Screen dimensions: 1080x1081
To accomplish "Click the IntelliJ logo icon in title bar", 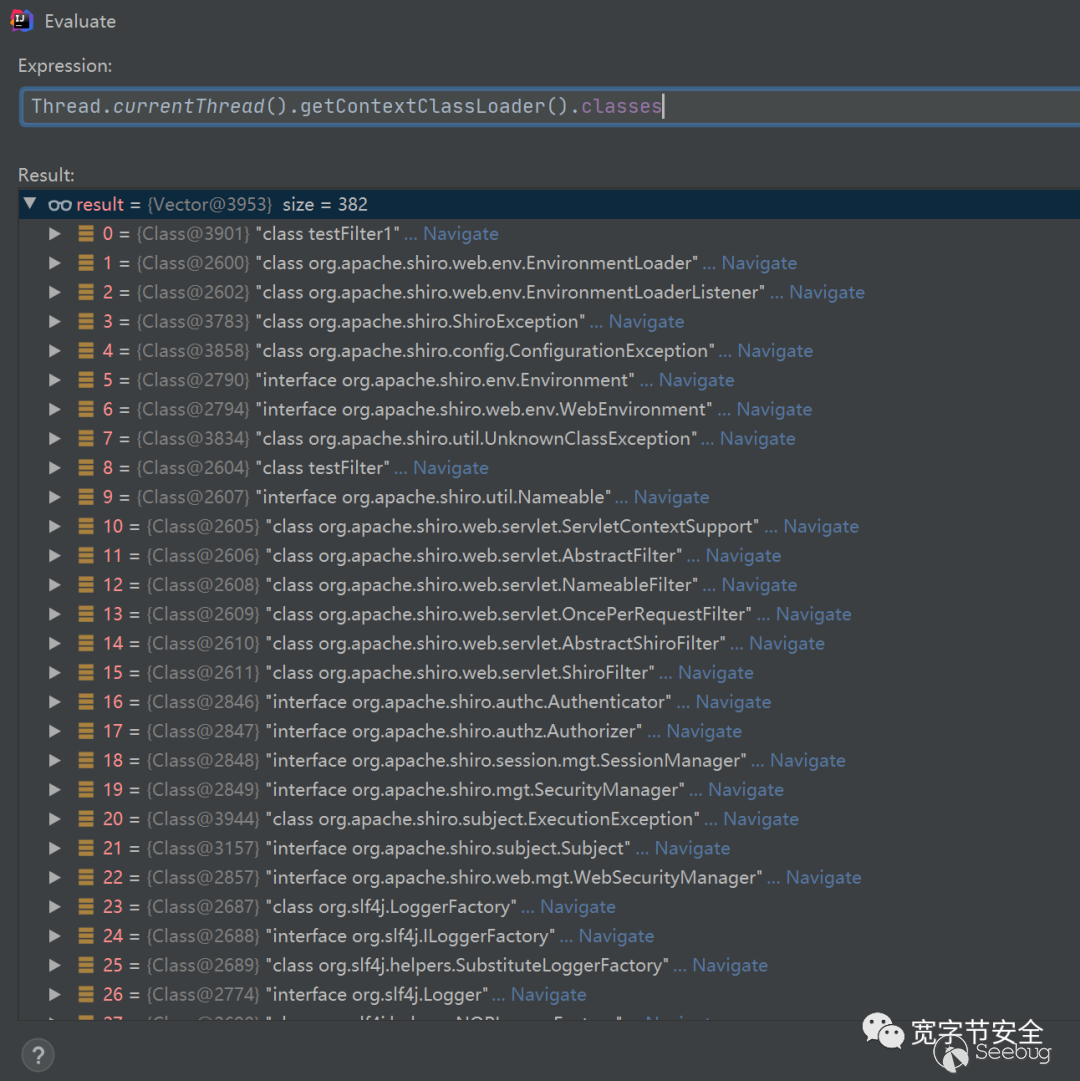I will pos(22,20).
